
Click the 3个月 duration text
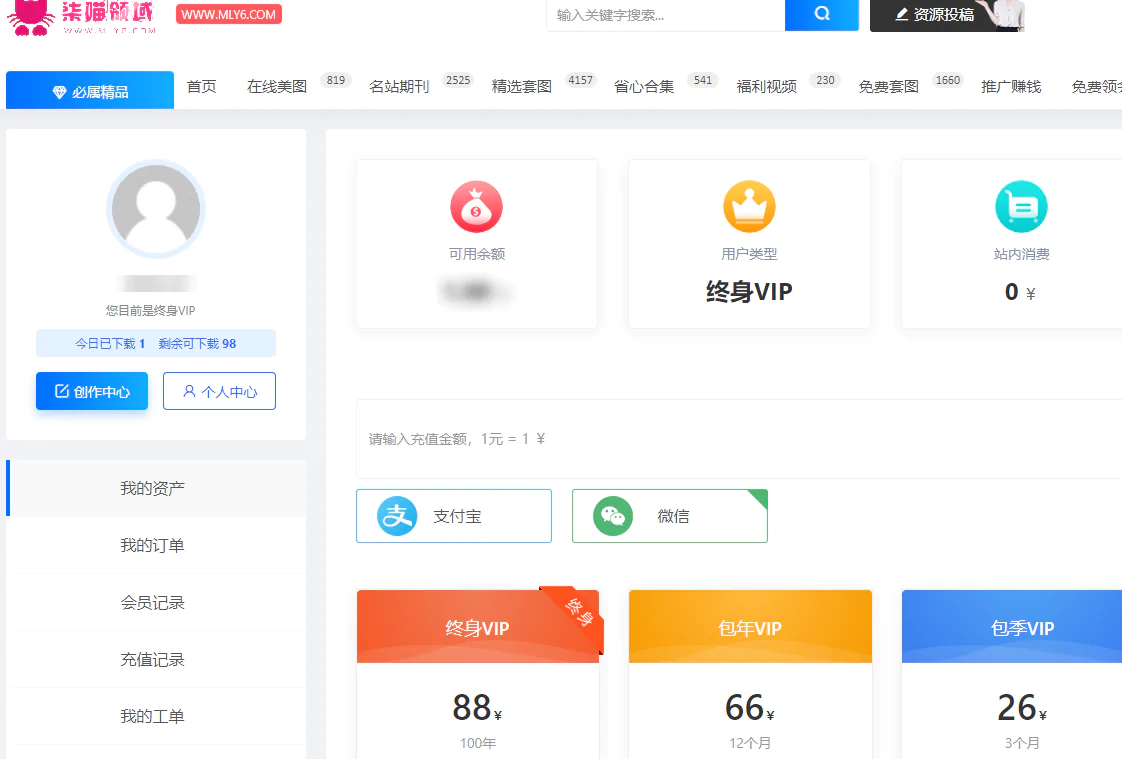click(x=1022, y=743)
